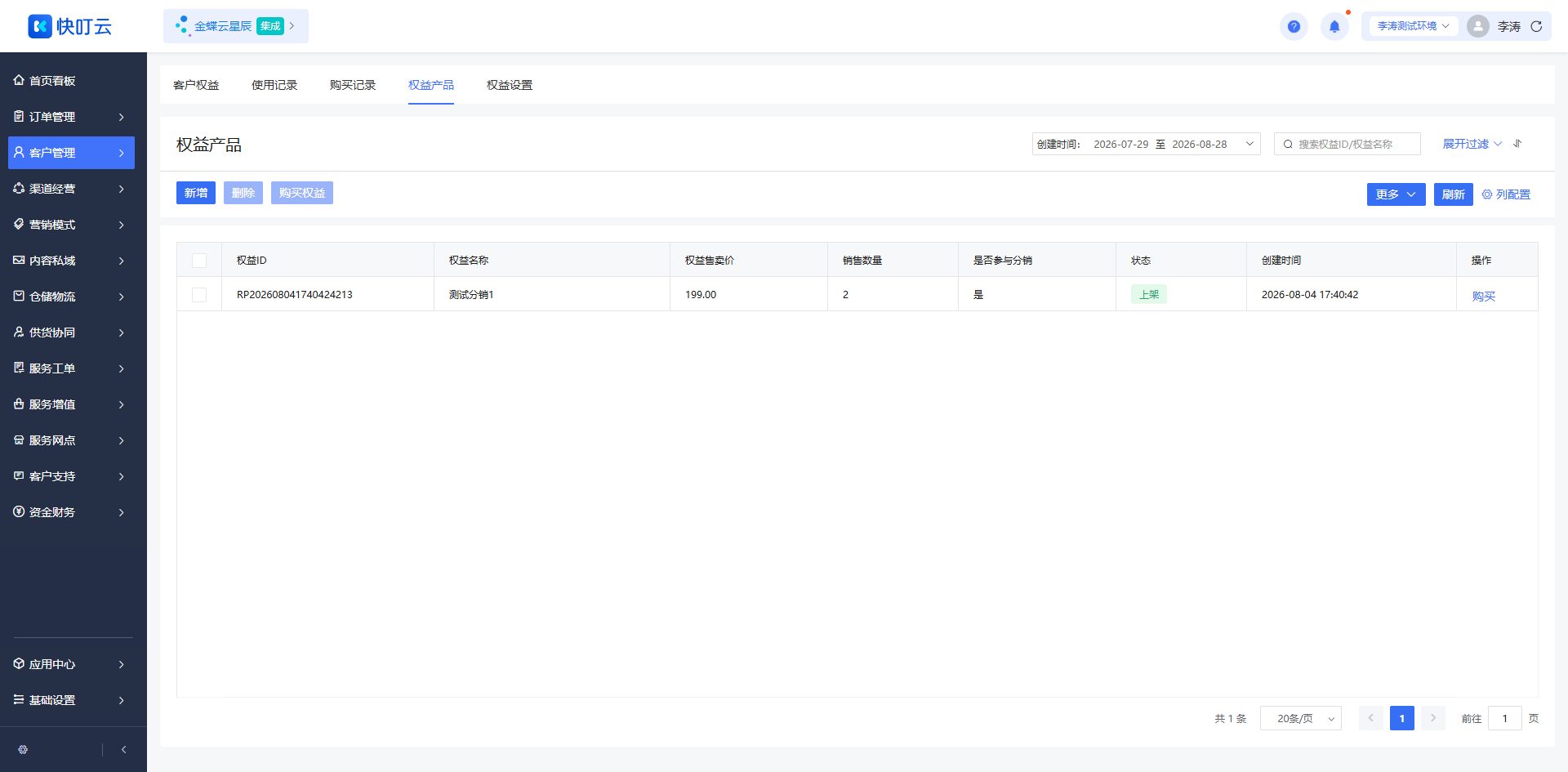Click the search magnifier icon
Screen dimensions: 1568x772
coord(1288,145)
